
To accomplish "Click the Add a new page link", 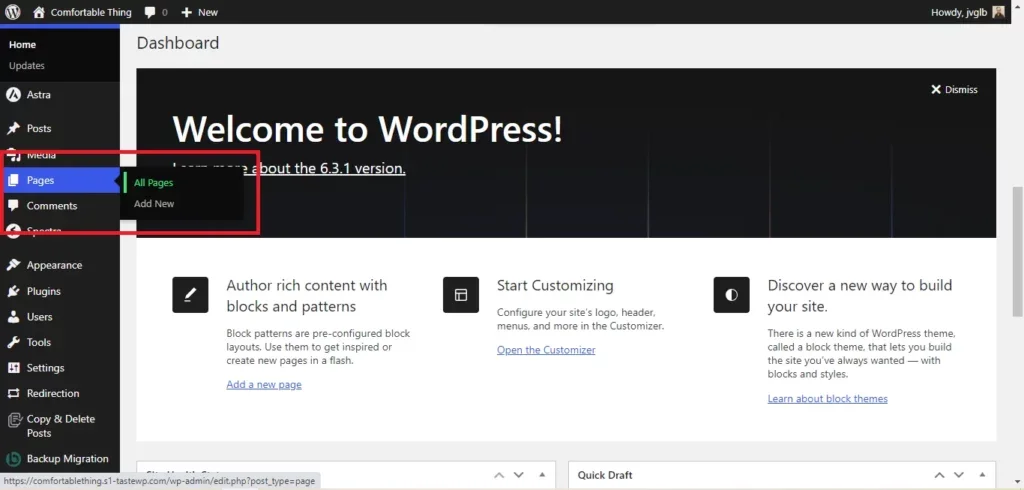I will (x=264, y=385).
